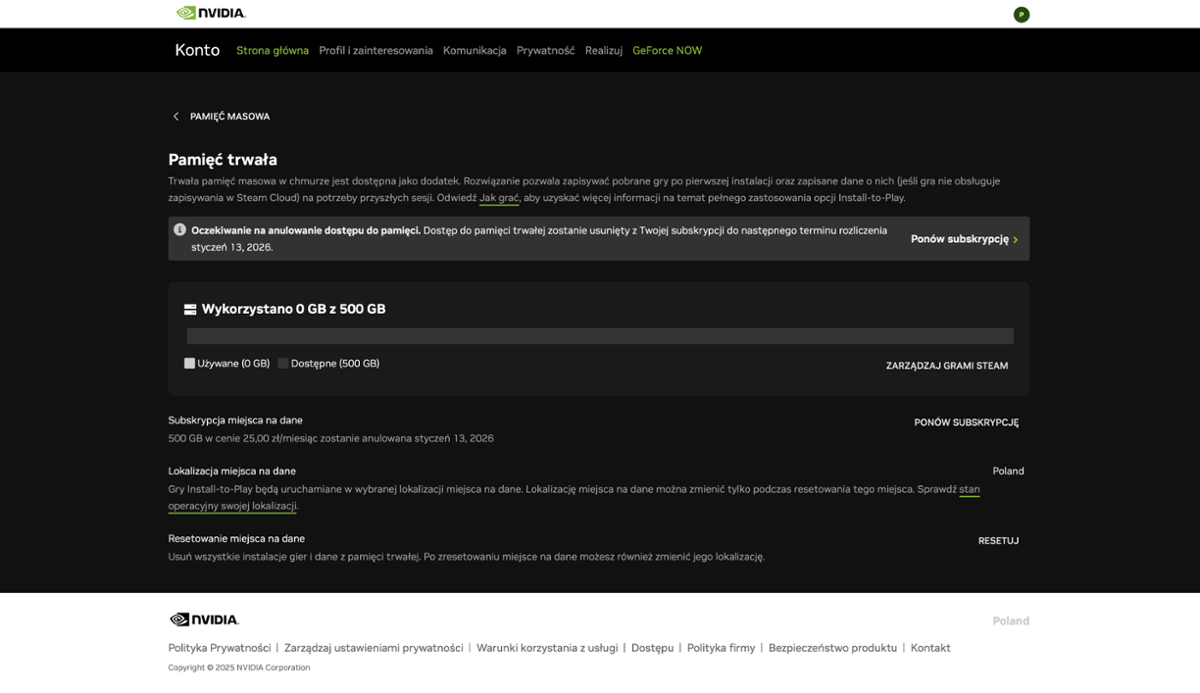Viewport: 1200px width, 693px height.
Task: Switch to Profil i zainteresowania tab
Action: click(x=376, y=51)
